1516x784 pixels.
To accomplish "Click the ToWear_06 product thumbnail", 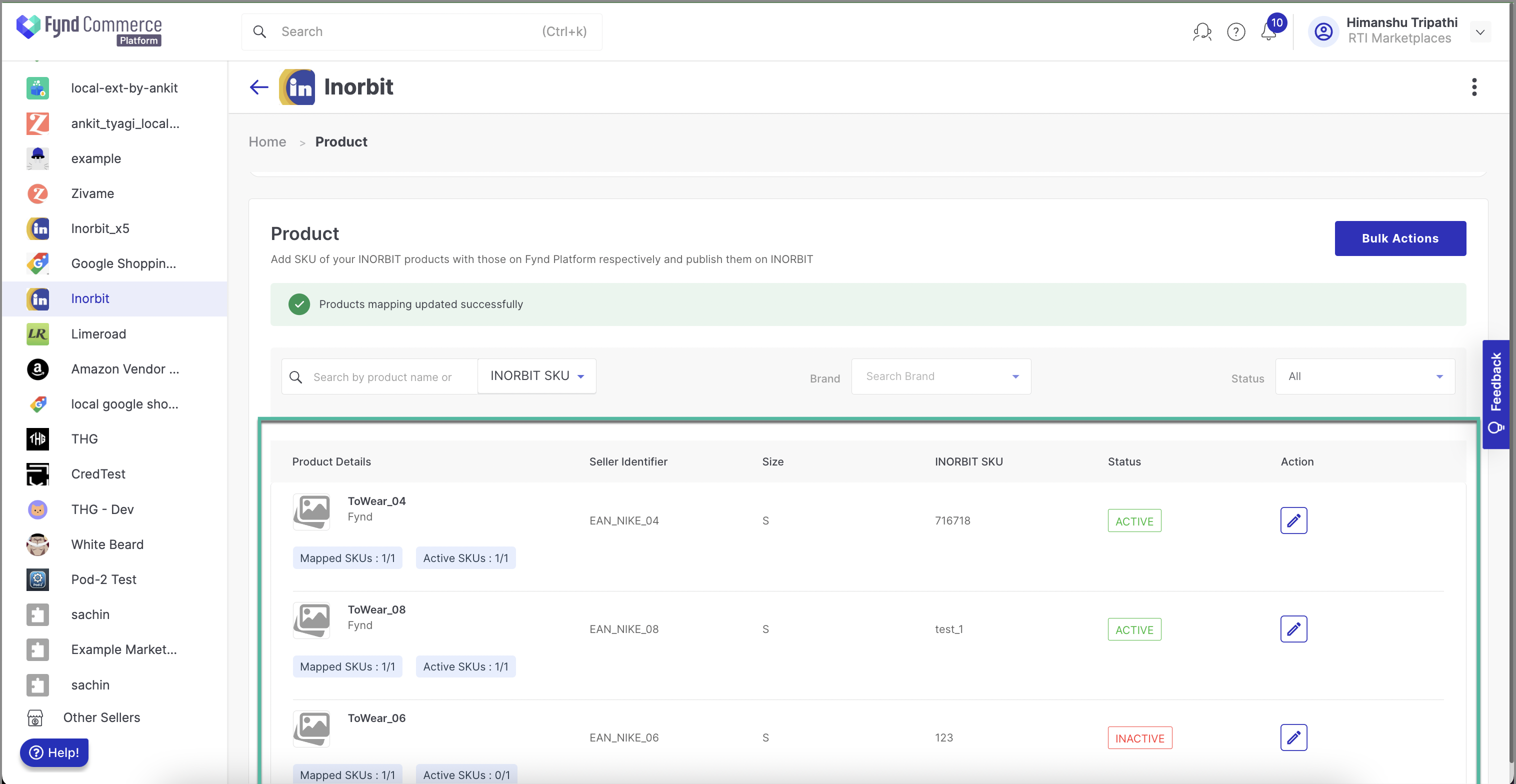I will point(311,728).
